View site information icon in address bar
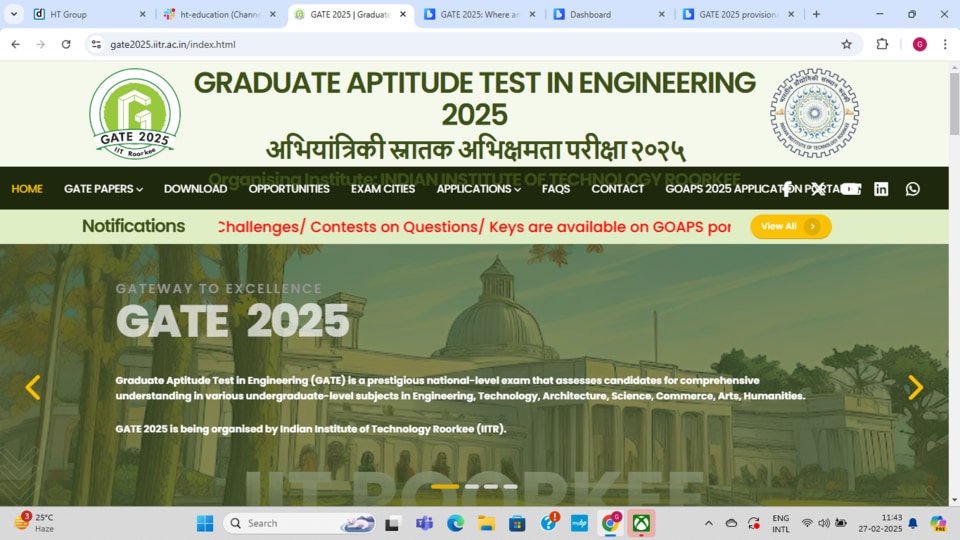The width and height of the screenshot is (960, 540). tap(96, 44)
